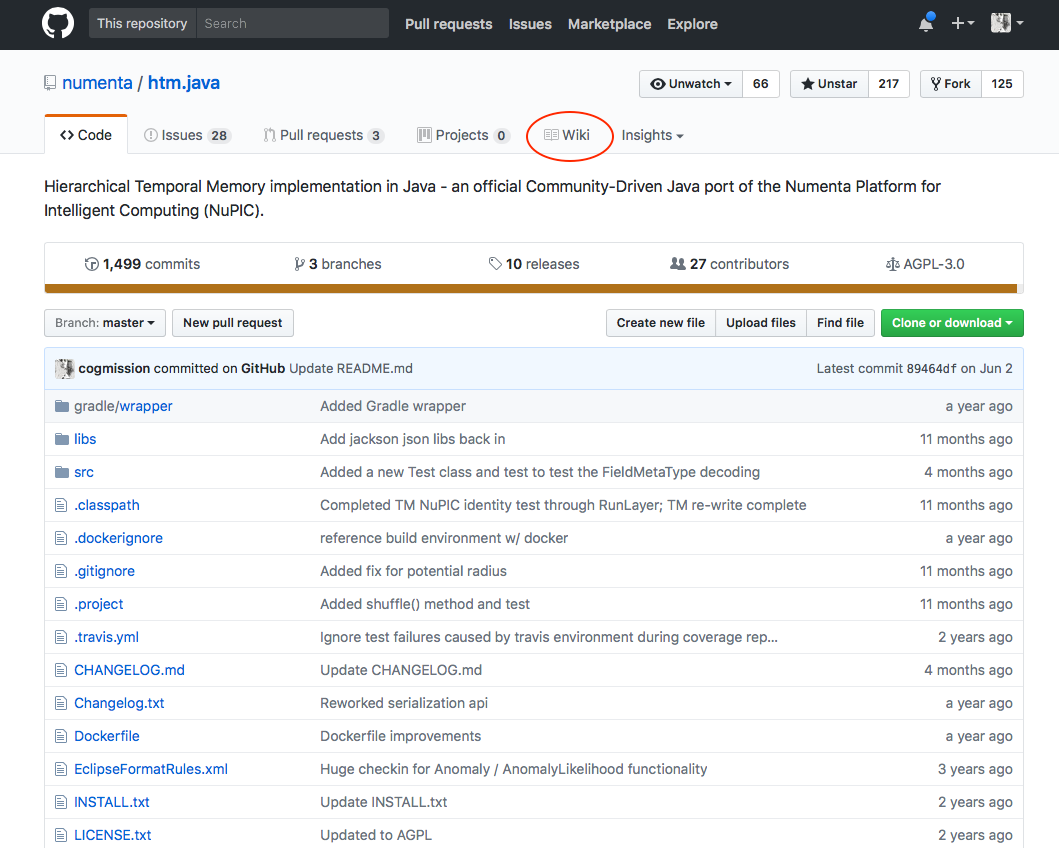Click the Dockerfile file icon
The image size is (1059, 848).
click(x=61, y=736)
